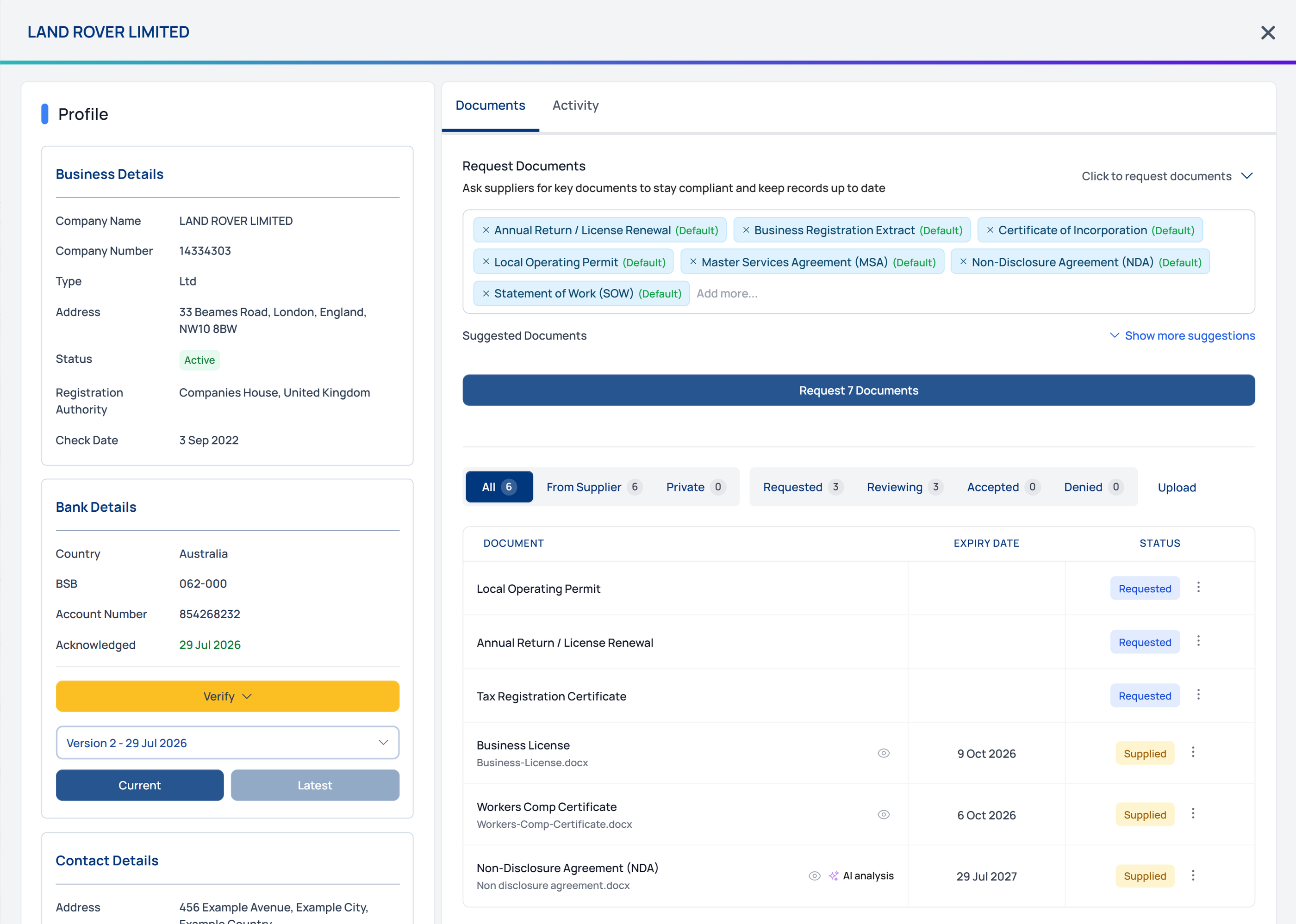Click the expiry date 9 Oct 2026
1296x924 pixels.
click(x=986, y=753)
